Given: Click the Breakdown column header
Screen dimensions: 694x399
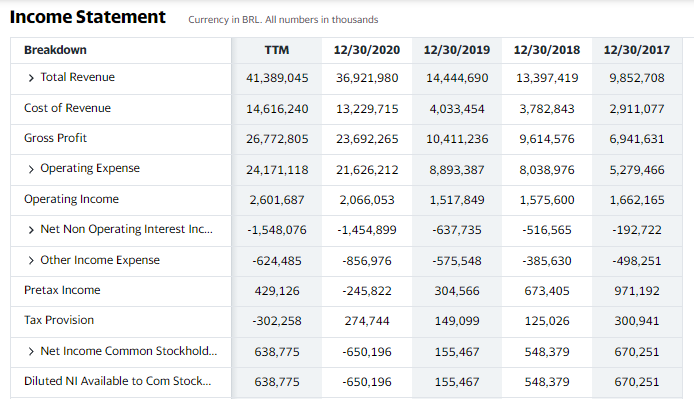Looking at the screenshot, I should [55, 50].
